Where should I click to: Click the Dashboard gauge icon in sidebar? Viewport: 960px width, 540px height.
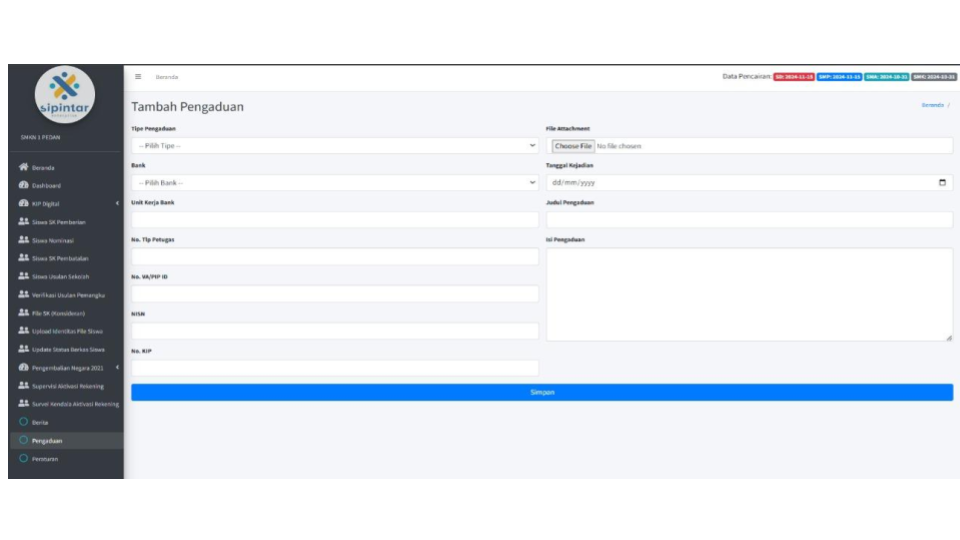22,185
